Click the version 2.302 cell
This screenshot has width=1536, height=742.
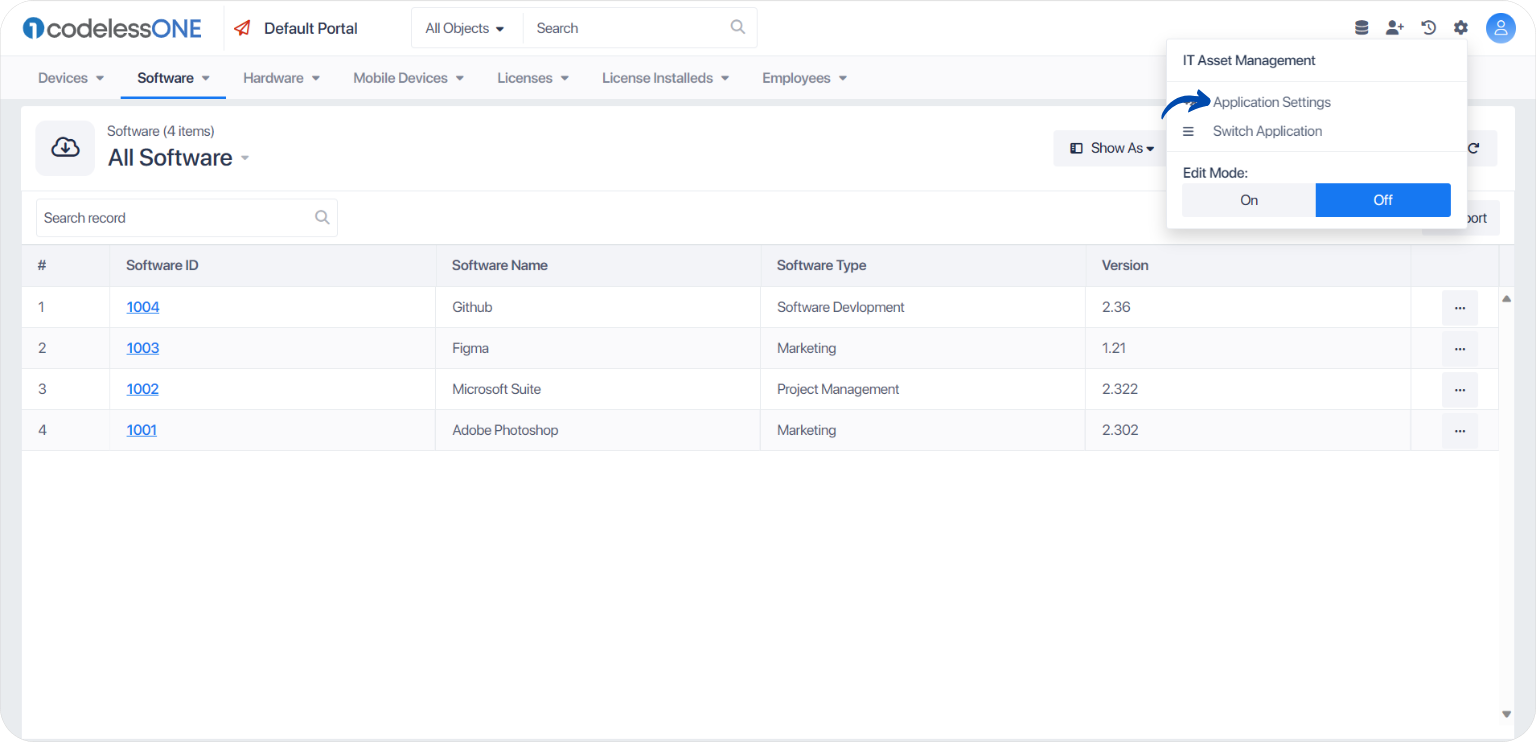point(1248,430)
